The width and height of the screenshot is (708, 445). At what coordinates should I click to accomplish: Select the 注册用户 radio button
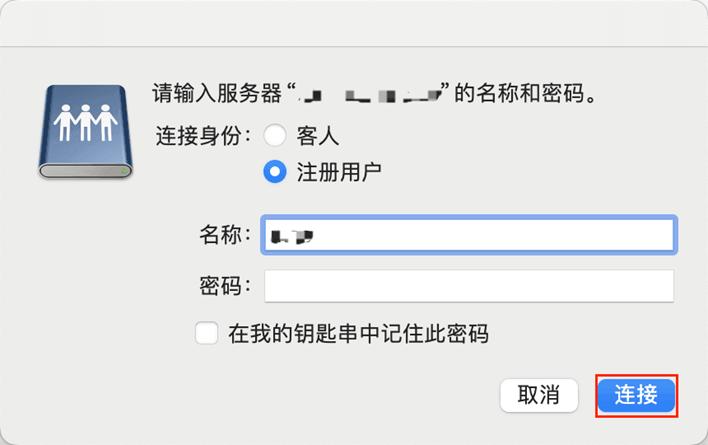(x=275, y=171)
